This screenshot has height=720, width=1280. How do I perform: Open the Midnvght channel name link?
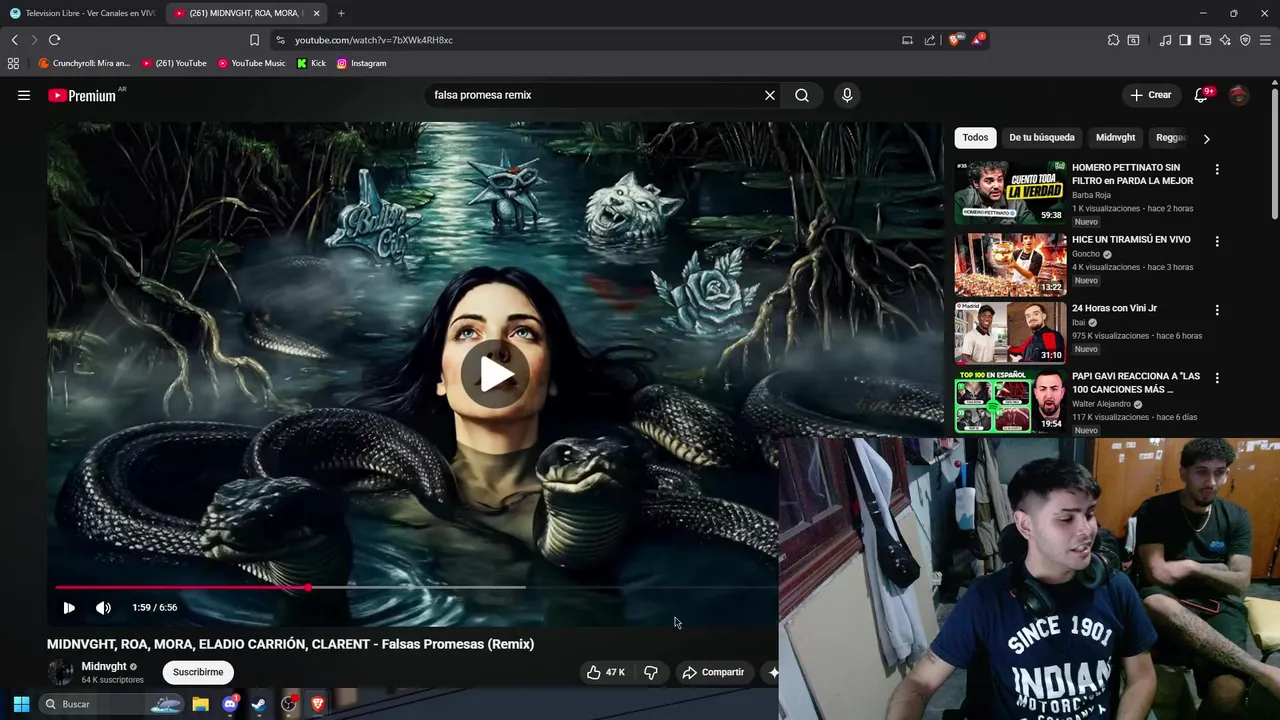point(104,666)
